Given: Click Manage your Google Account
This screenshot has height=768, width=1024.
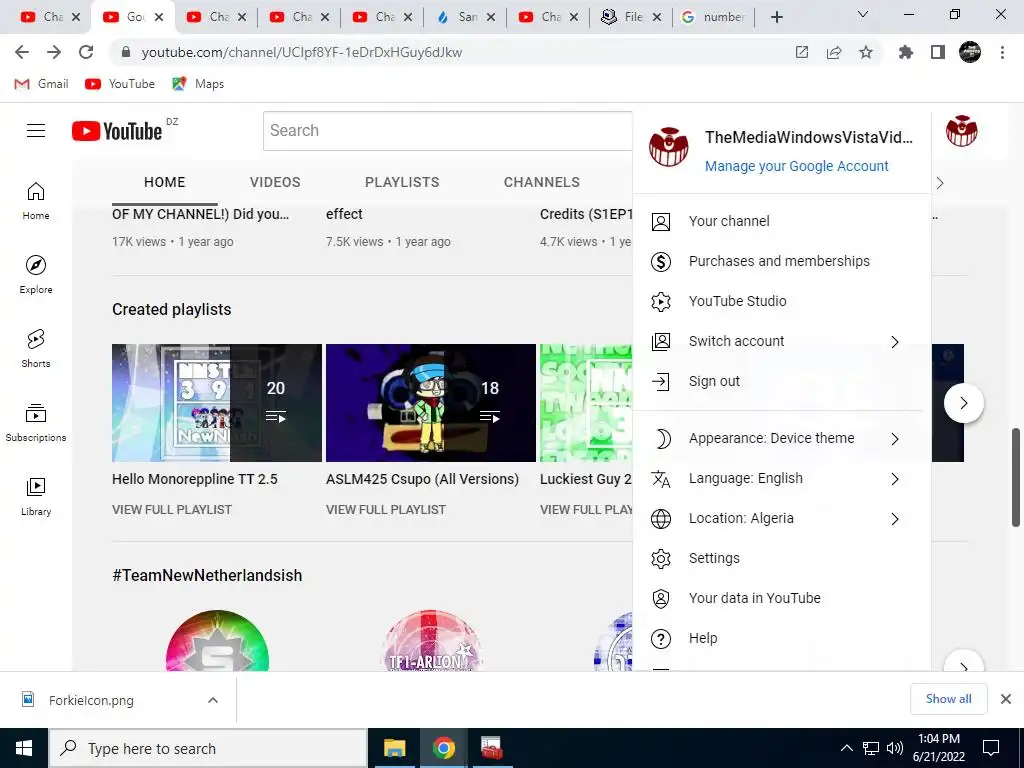Looking at the screenshot, I should [796, 166].
